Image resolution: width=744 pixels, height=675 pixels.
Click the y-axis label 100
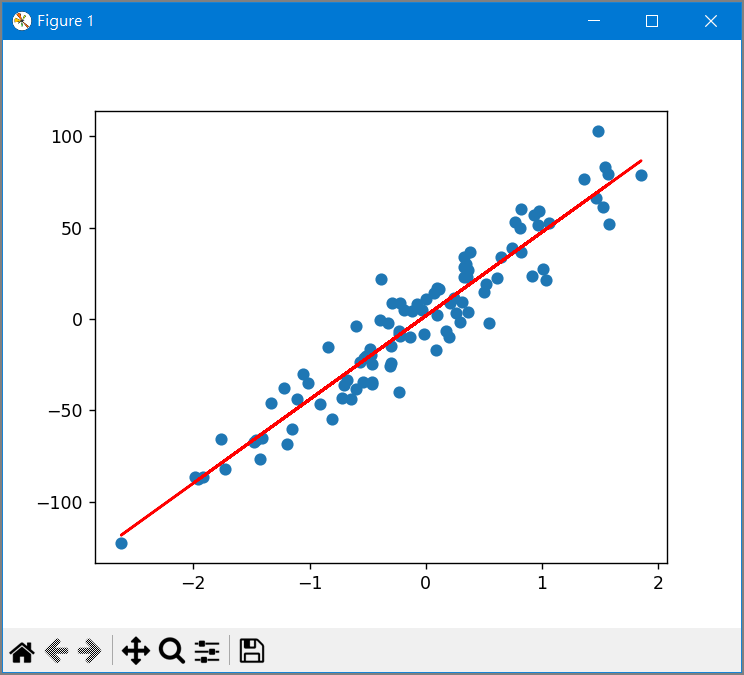point(67,137)
